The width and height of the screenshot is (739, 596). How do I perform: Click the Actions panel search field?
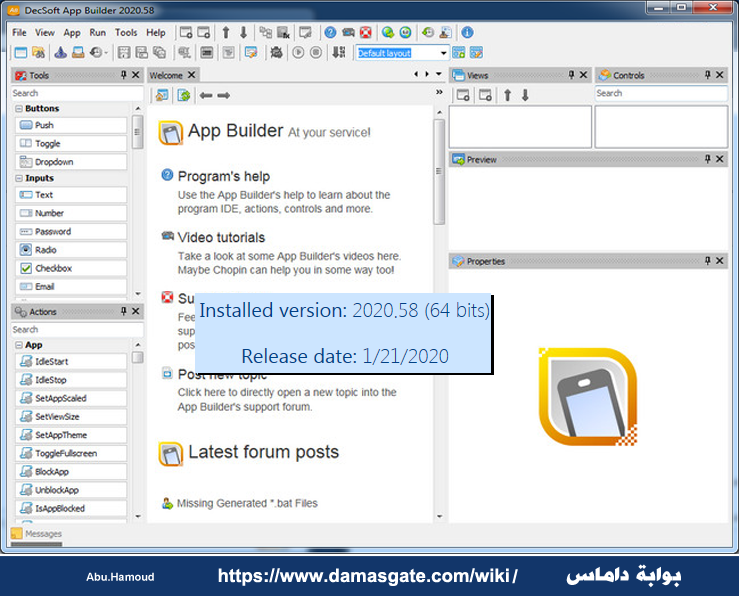pos(77,329)
